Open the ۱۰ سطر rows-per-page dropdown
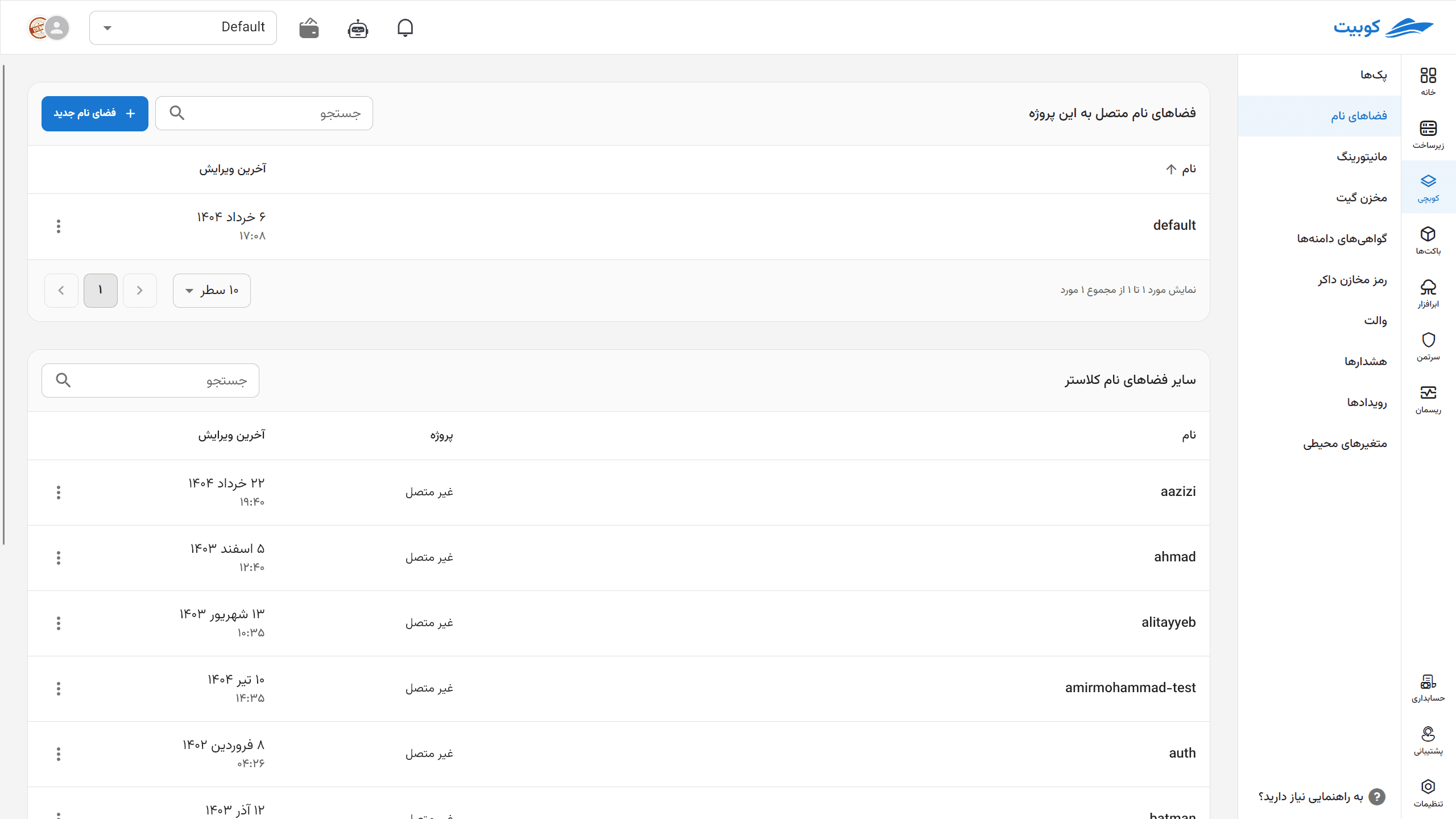 [x=212, y=291]
